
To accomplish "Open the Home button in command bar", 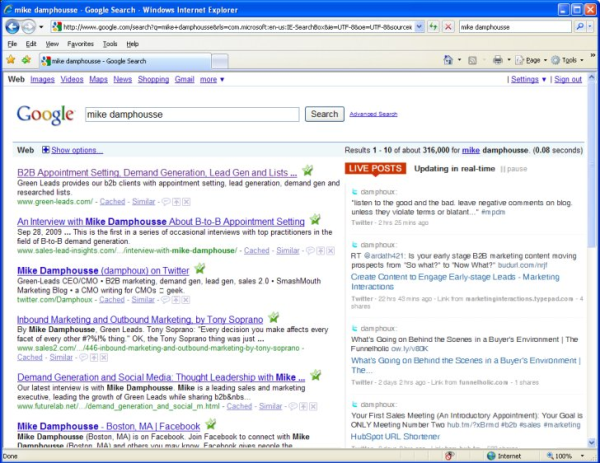I will click(x=448, y=60).
